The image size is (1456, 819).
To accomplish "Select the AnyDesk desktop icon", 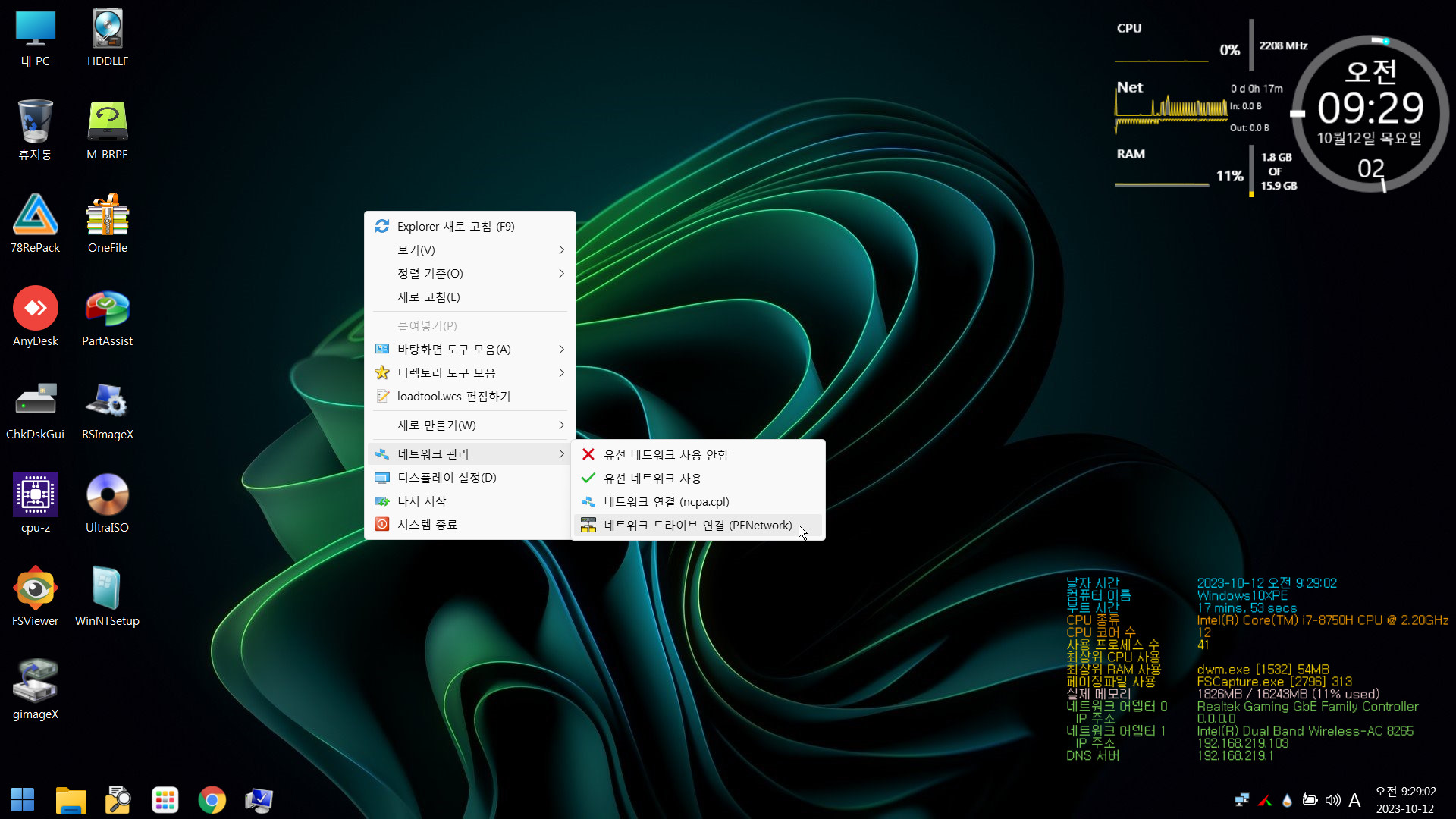I will click(x=35, y=317).
